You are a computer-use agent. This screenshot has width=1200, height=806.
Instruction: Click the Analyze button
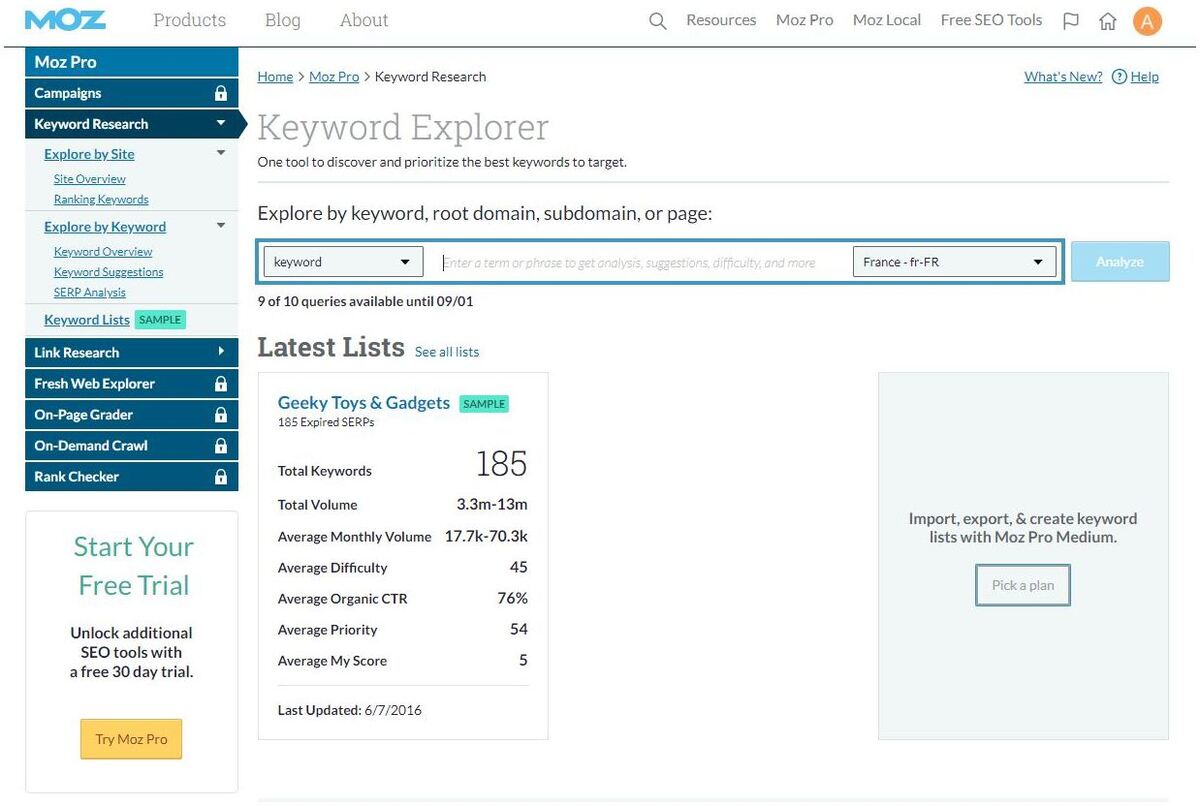click(1120, 262)
